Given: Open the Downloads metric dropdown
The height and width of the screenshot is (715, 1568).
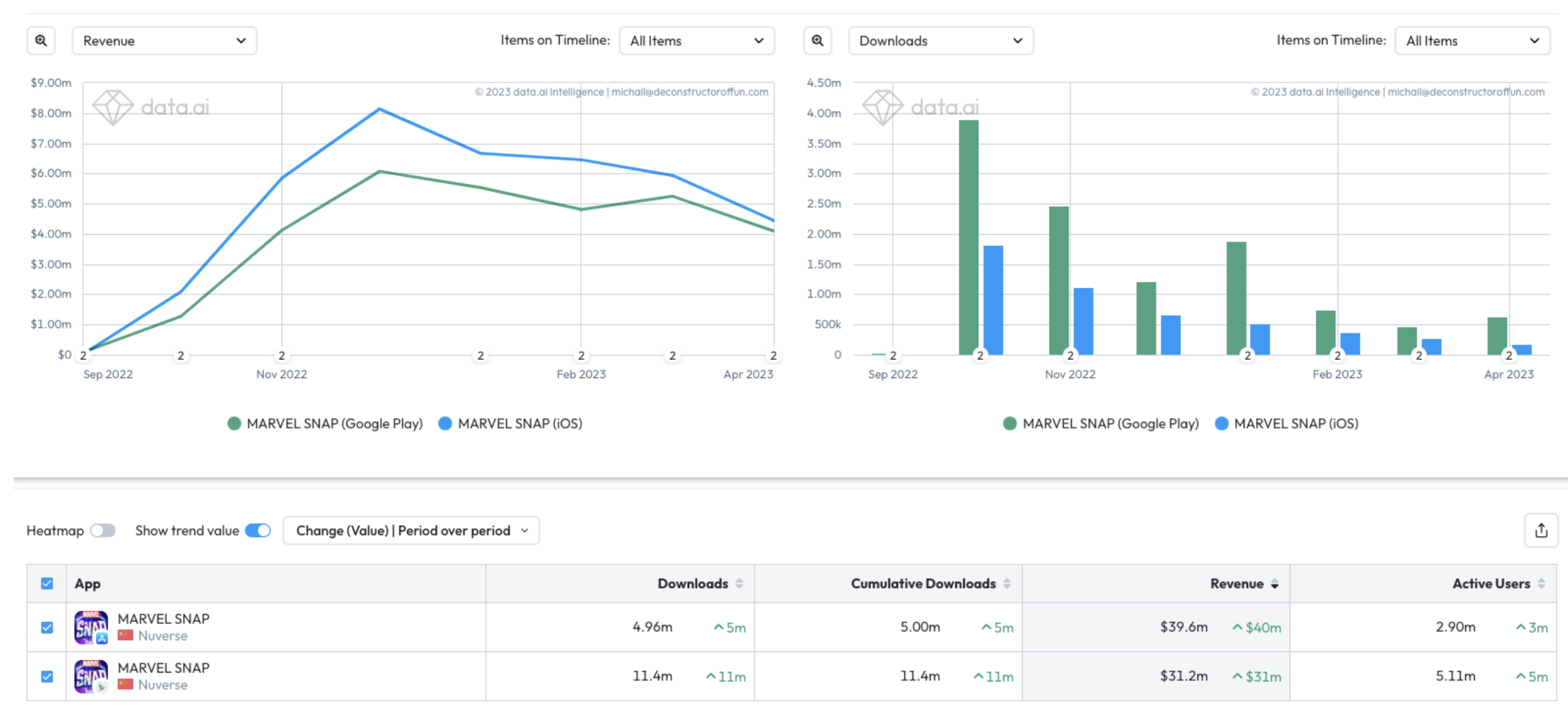Looking at the screenshot, I should point(940,41).
